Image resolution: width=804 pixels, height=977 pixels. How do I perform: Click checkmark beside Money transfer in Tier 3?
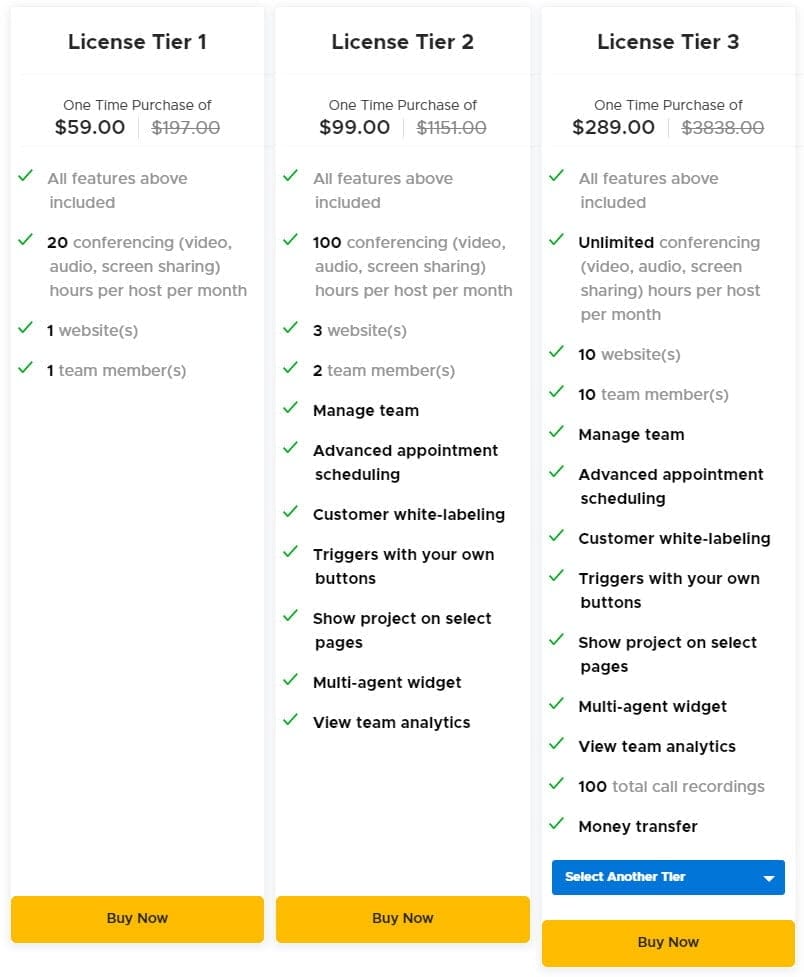click(x=557, y=824)
